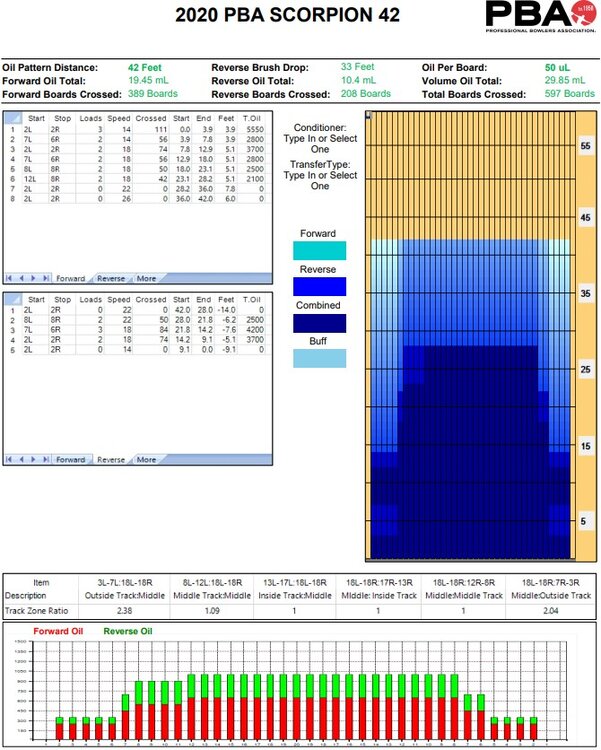This screenshot has height=750, width=601.
Task: Jump to last sheet in Forward loads table
Action: [x=45, y=278]
